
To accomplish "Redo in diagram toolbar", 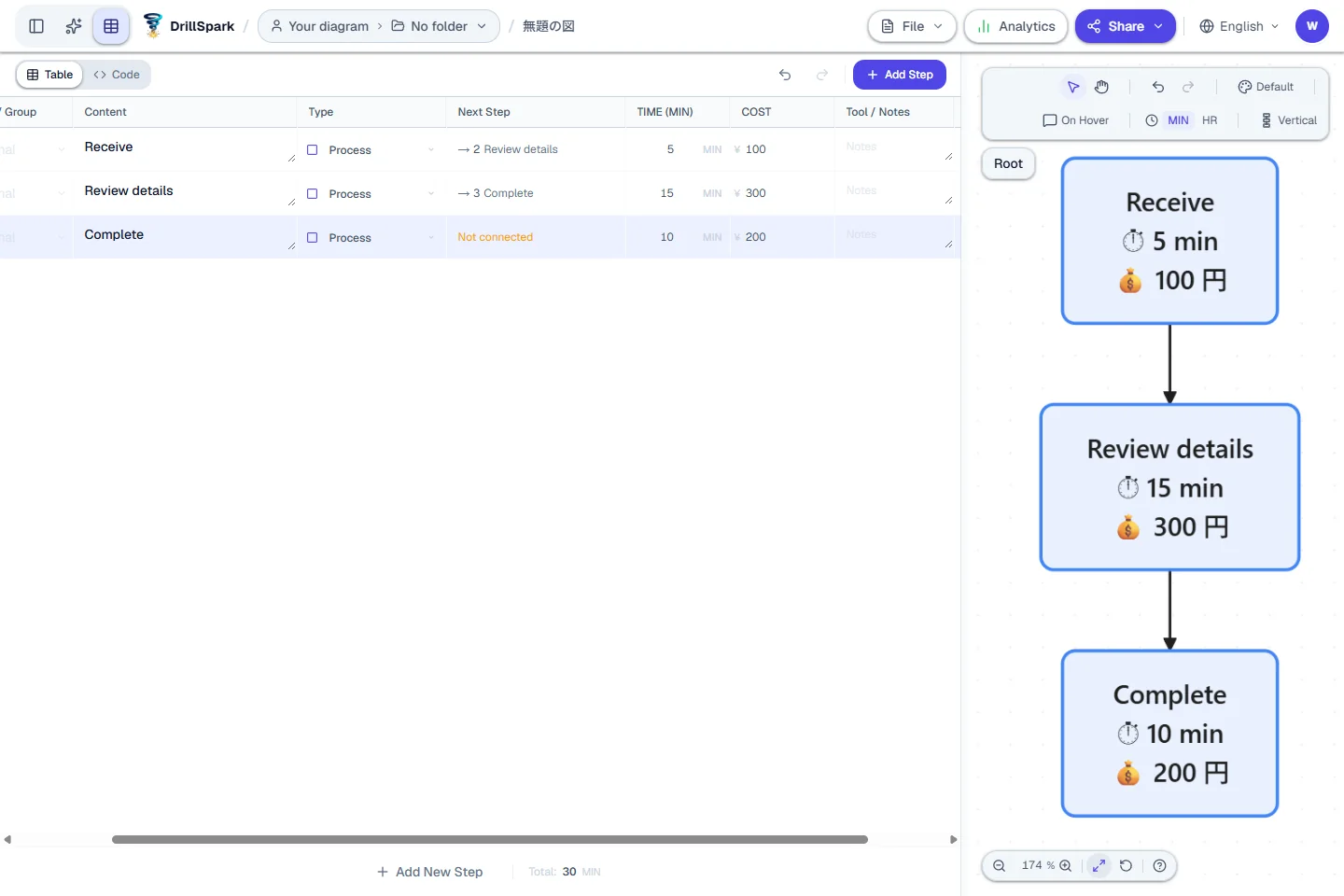I will pos(1188,87).
